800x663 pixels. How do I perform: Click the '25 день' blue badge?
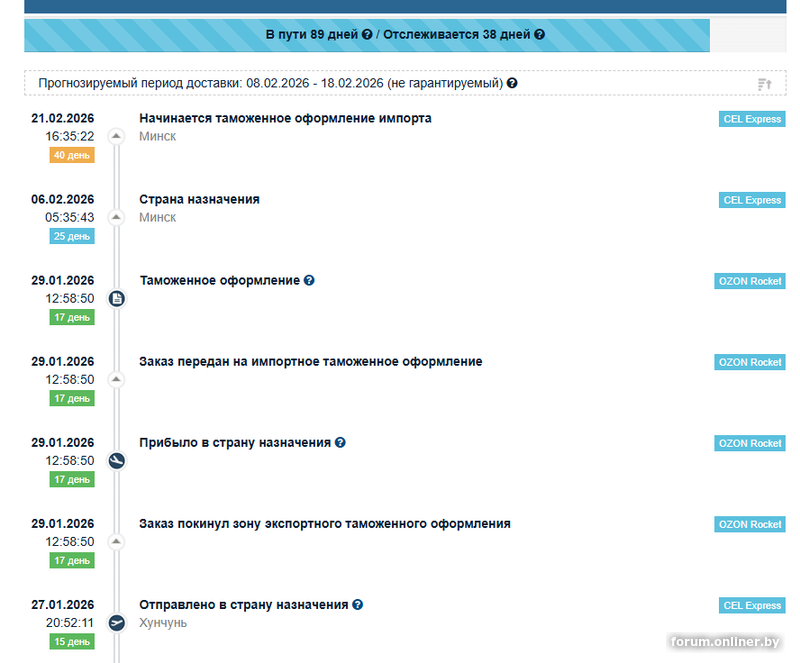click(72, 236)
